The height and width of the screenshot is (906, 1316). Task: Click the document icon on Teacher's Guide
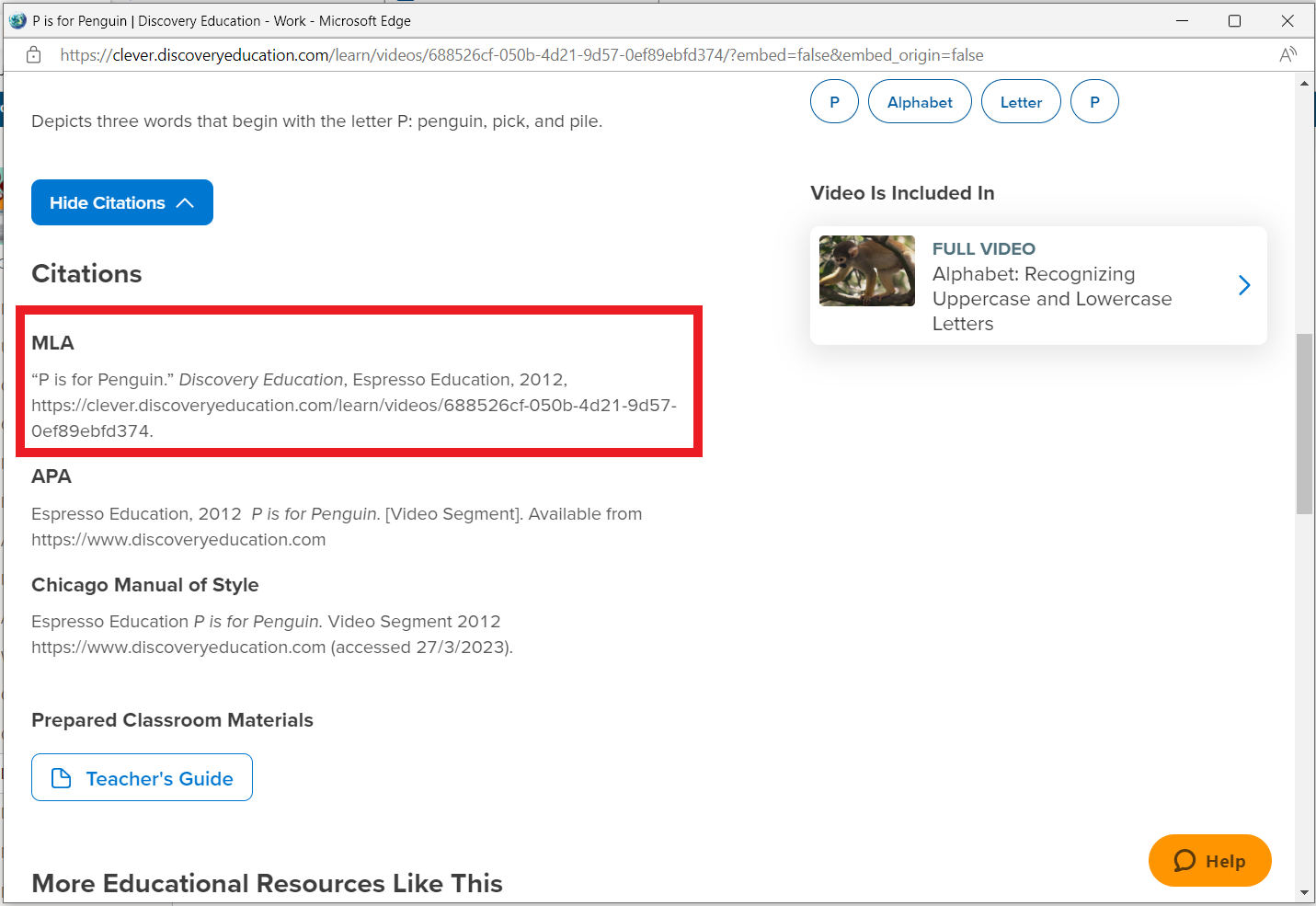(62, 778)
